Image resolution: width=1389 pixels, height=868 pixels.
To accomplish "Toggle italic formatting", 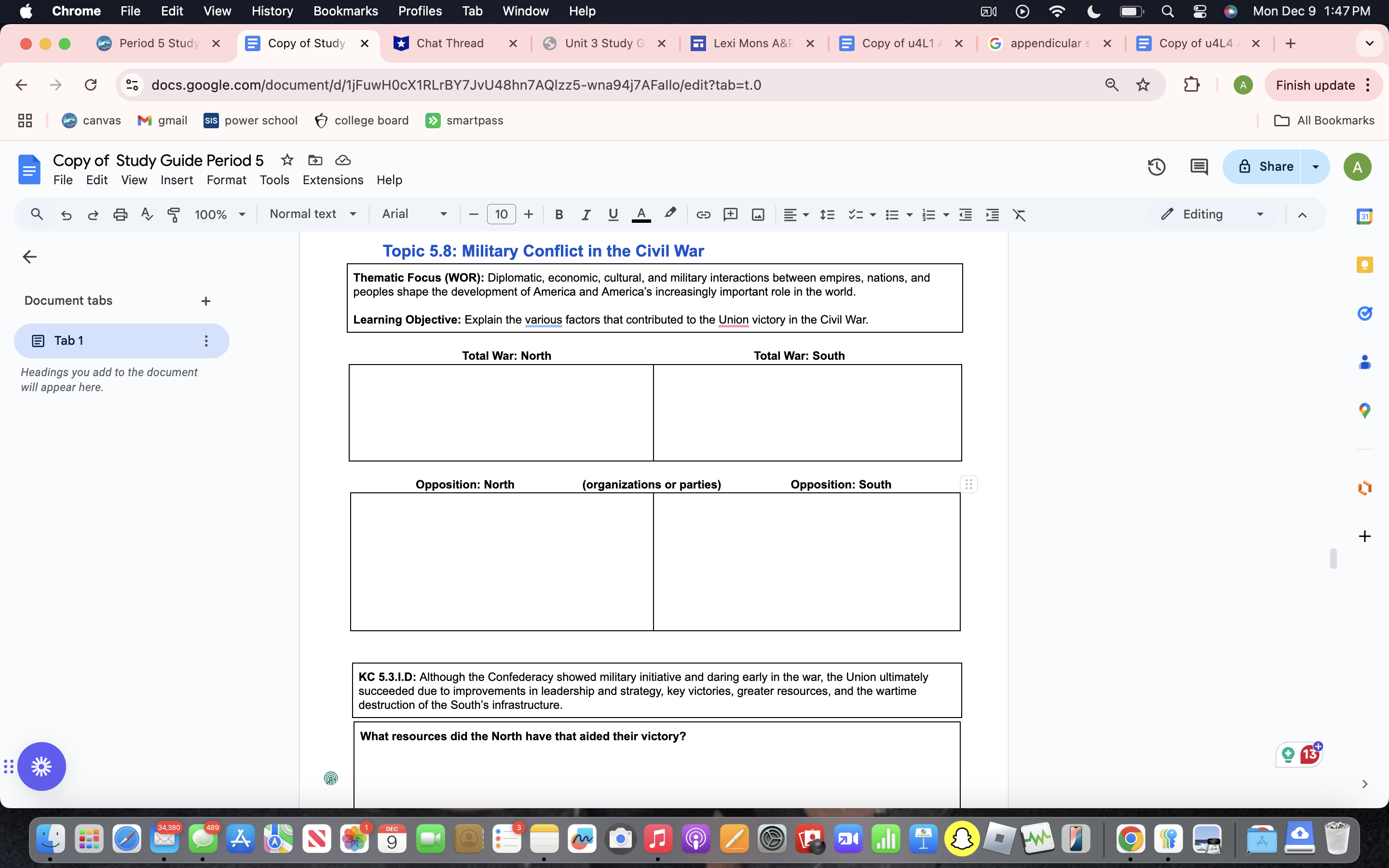I will pos(586,215).
